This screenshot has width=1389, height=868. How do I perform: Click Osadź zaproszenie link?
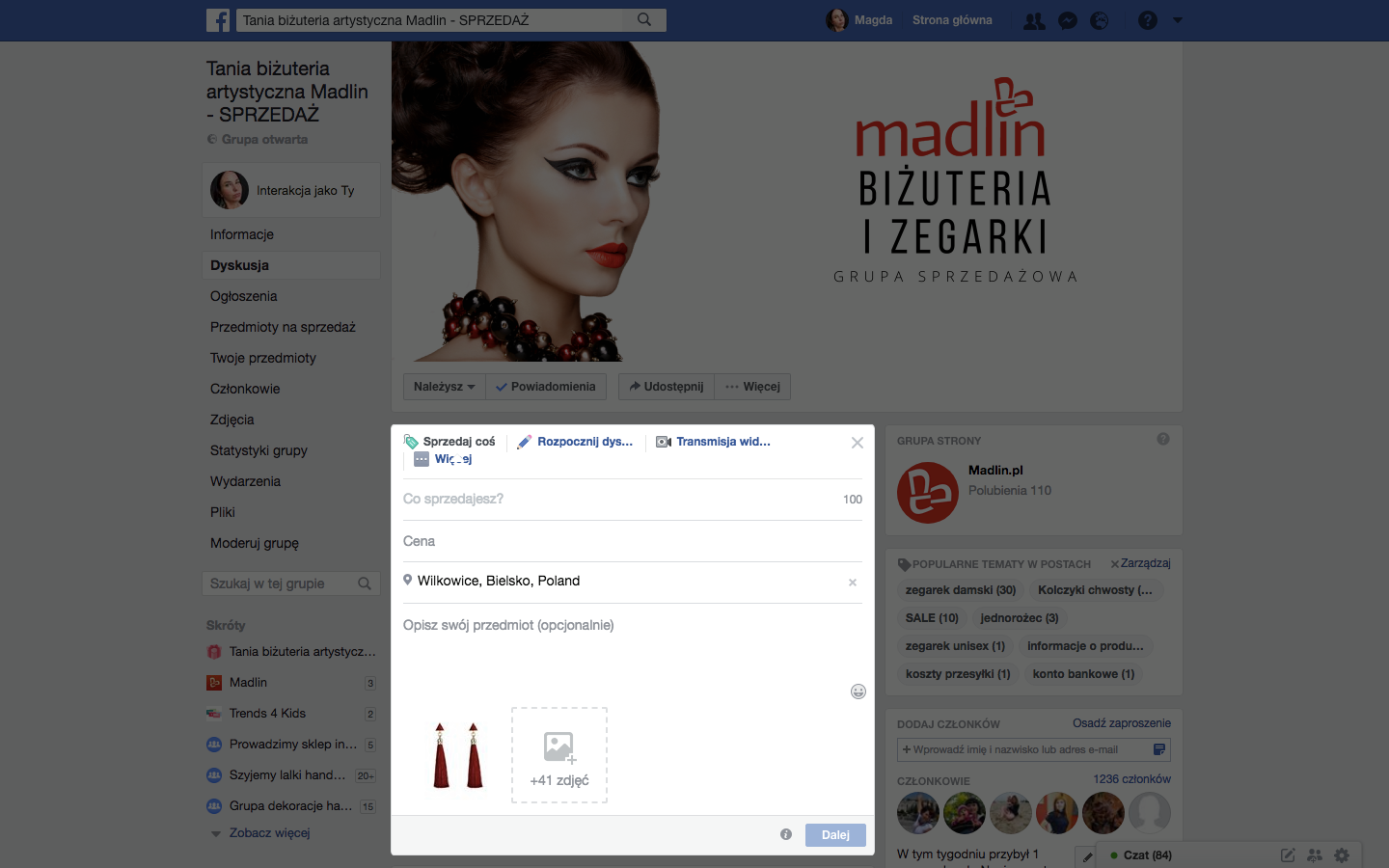pos(1122,723)
